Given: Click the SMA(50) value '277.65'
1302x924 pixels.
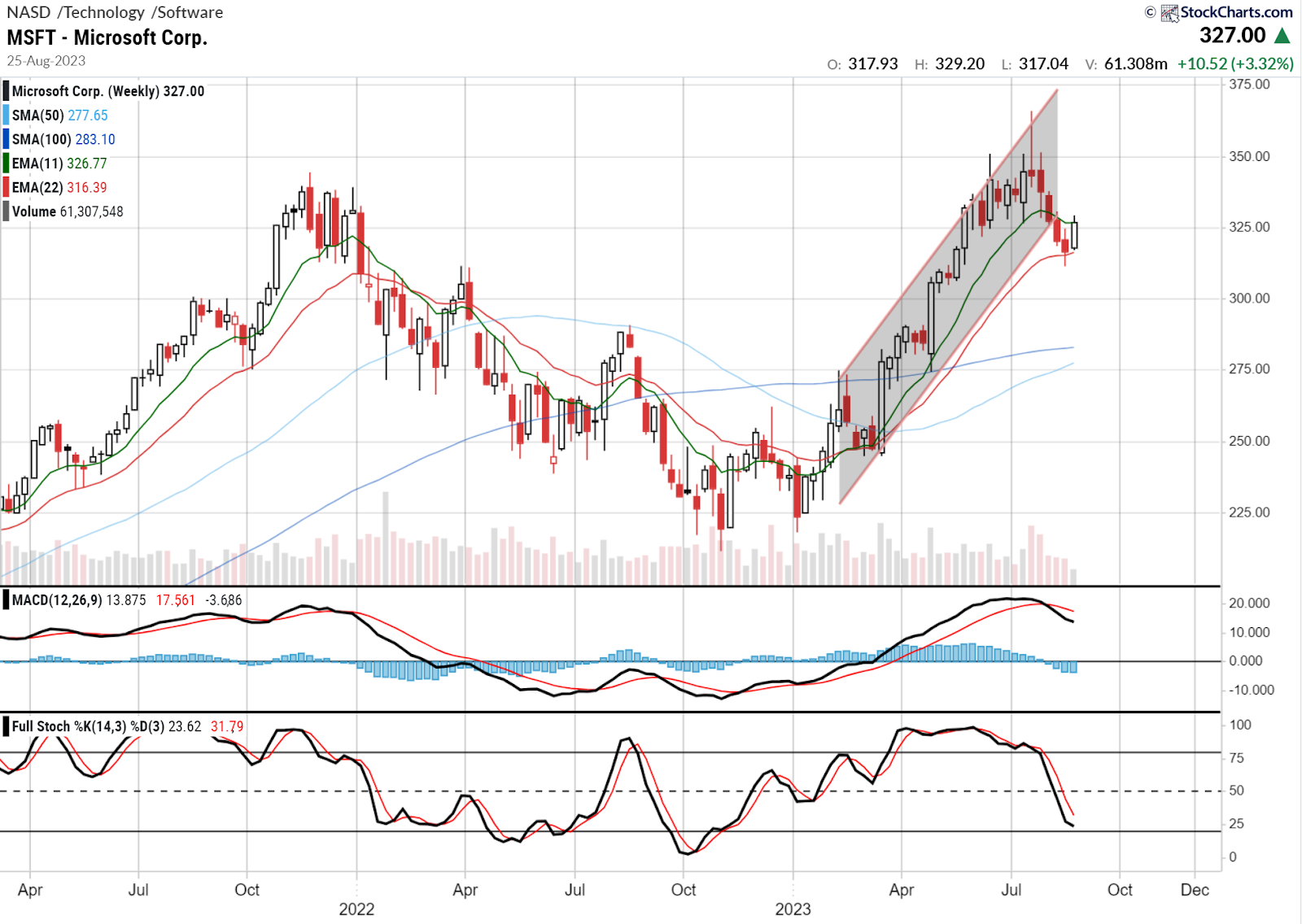Looking at the screenshot, I should 88,115.
